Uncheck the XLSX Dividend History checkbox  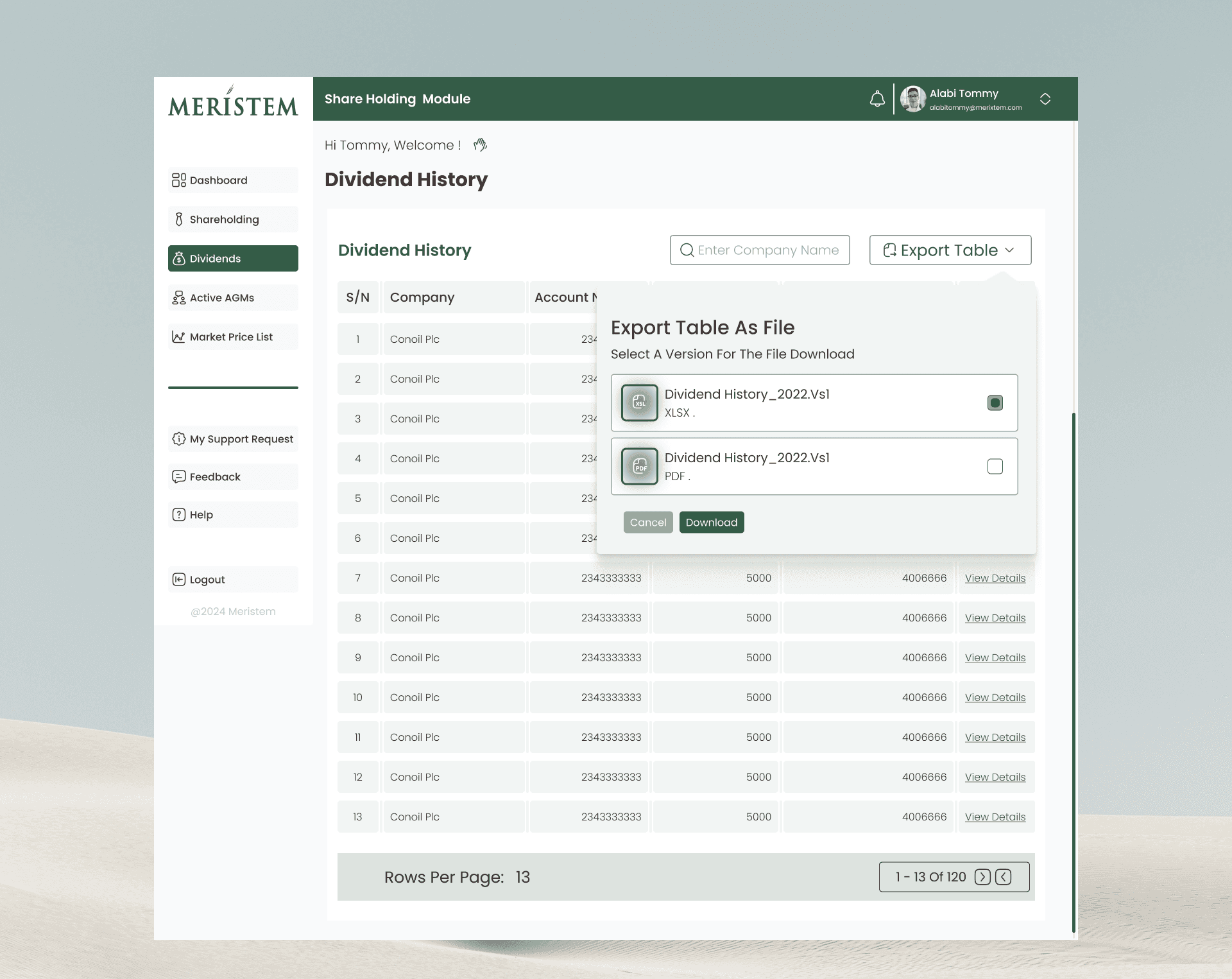995,403
